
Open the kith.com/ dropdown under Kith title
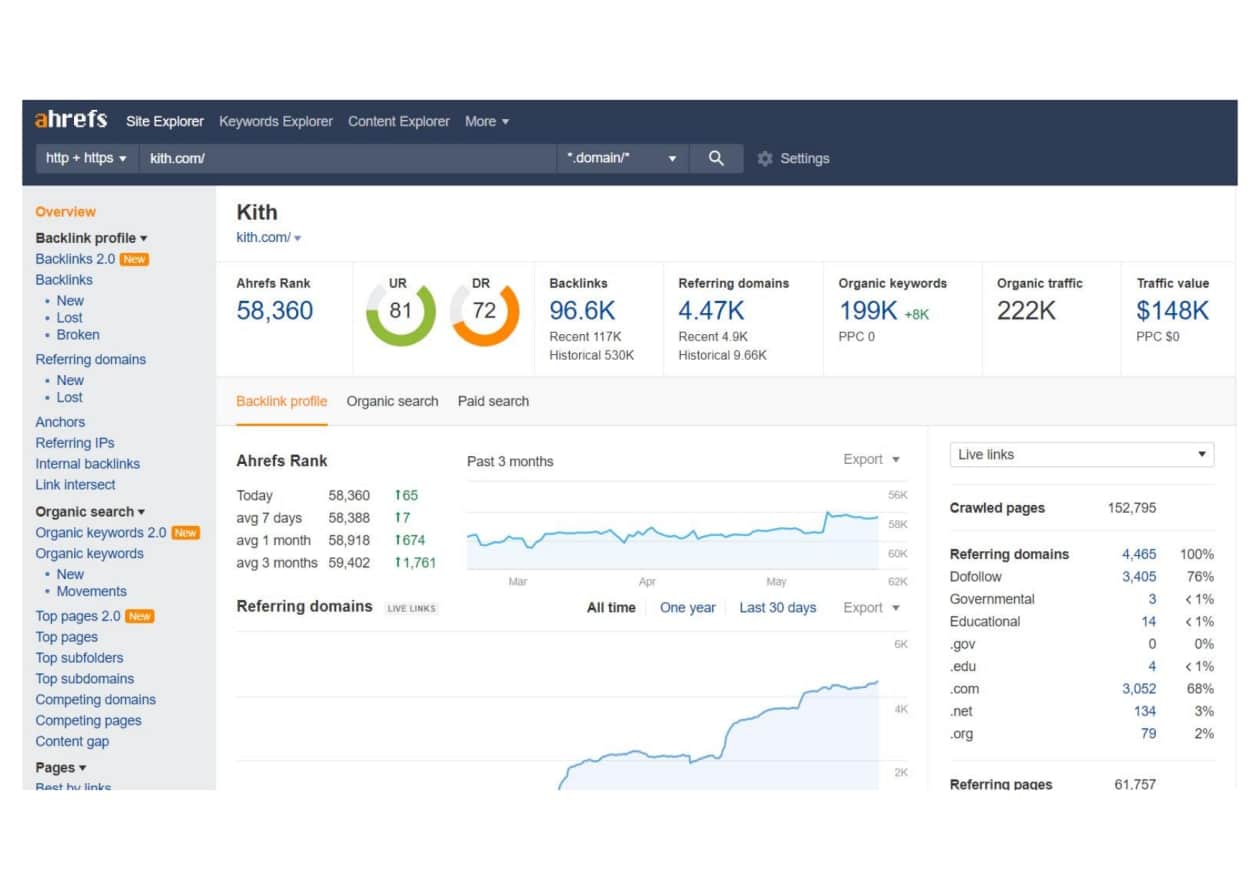[x=269, y=237]
